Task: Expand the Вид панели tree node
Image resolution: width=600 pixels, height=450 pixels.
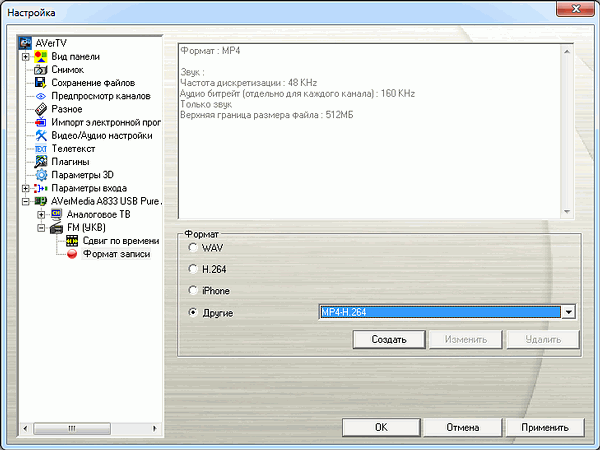Action: (26, 57)
